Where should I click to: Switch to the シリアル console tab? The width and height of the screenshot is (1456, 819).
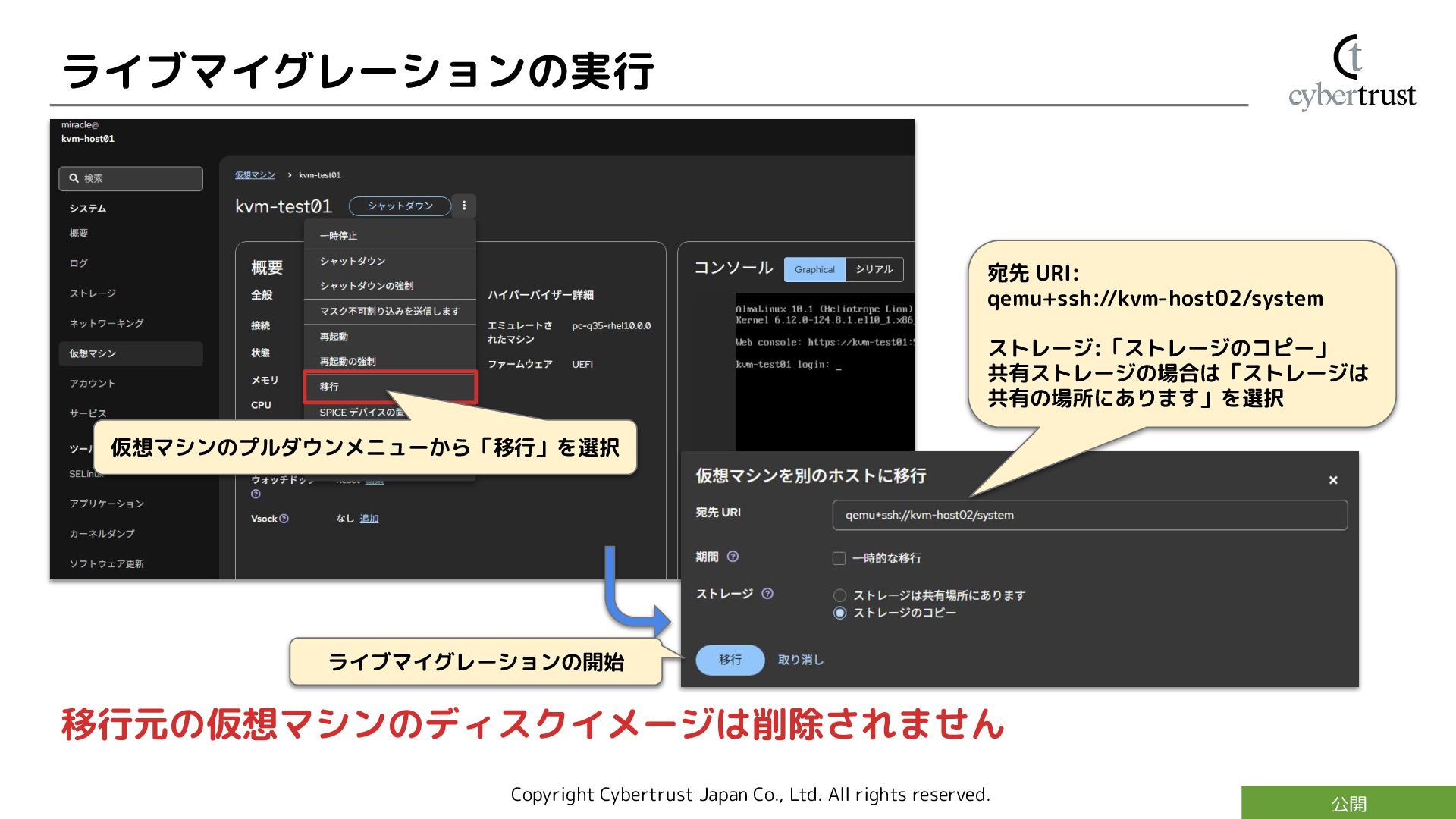874,269
